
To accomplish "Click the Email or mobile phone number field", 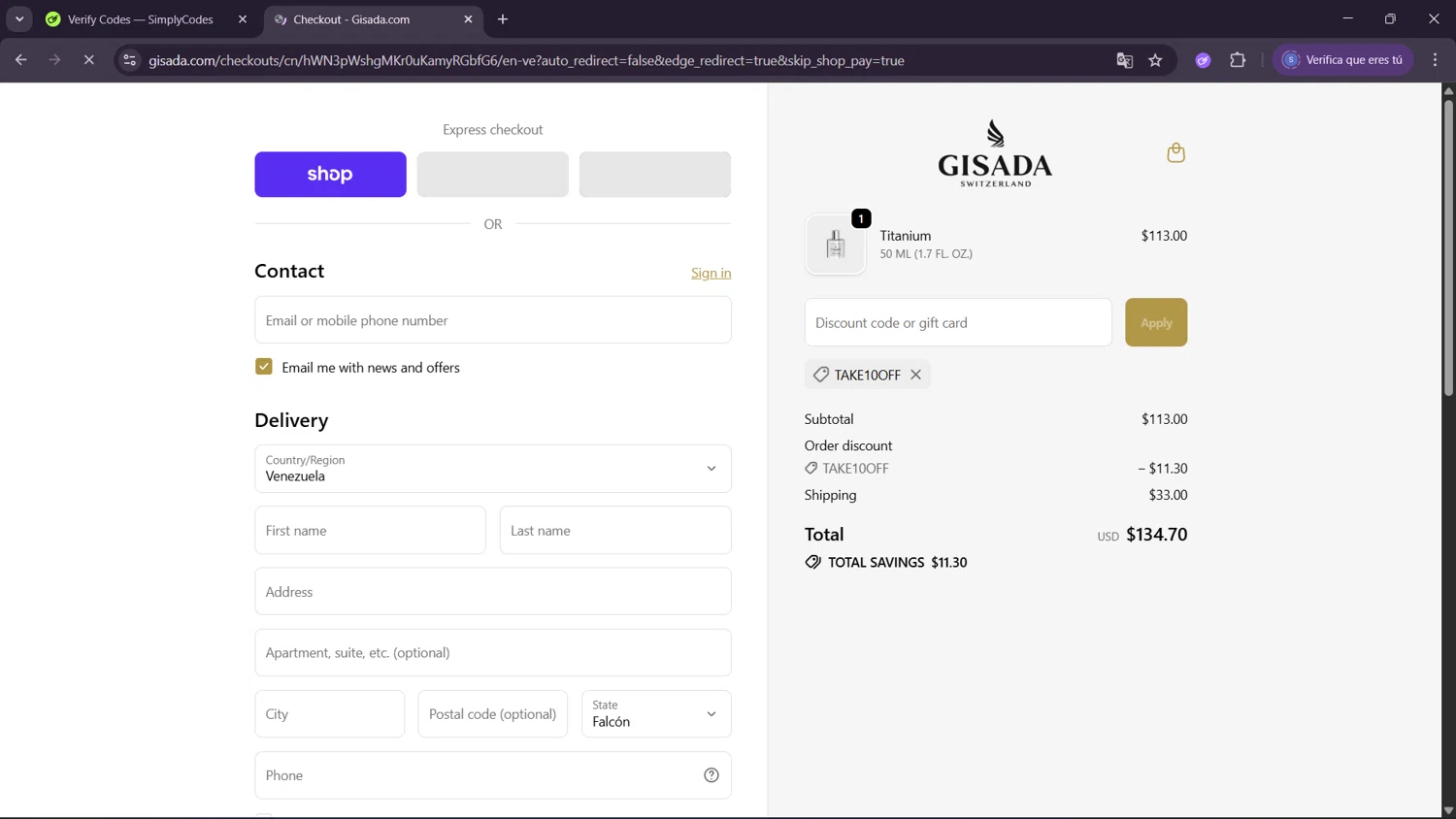I will pyautogui.click(x=493, y=320).
